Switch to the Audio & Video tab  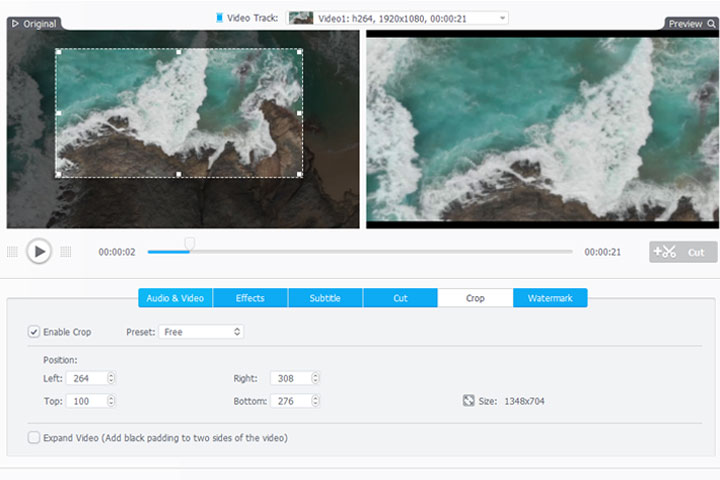point(175,298)
